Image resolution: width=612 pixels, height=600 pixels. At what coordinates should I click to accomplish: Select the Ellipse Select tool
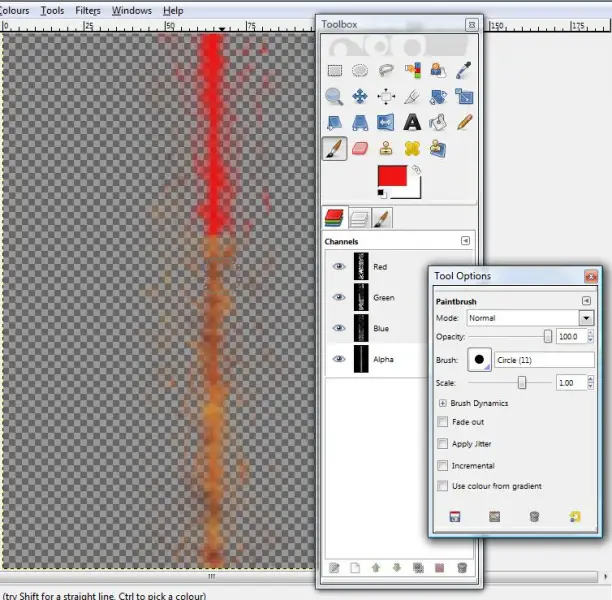coord(360,71)
